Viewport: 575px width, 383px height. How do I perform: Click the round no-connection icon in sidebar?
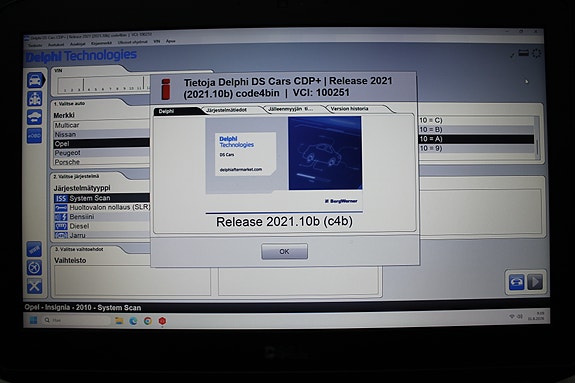(34, 268)
